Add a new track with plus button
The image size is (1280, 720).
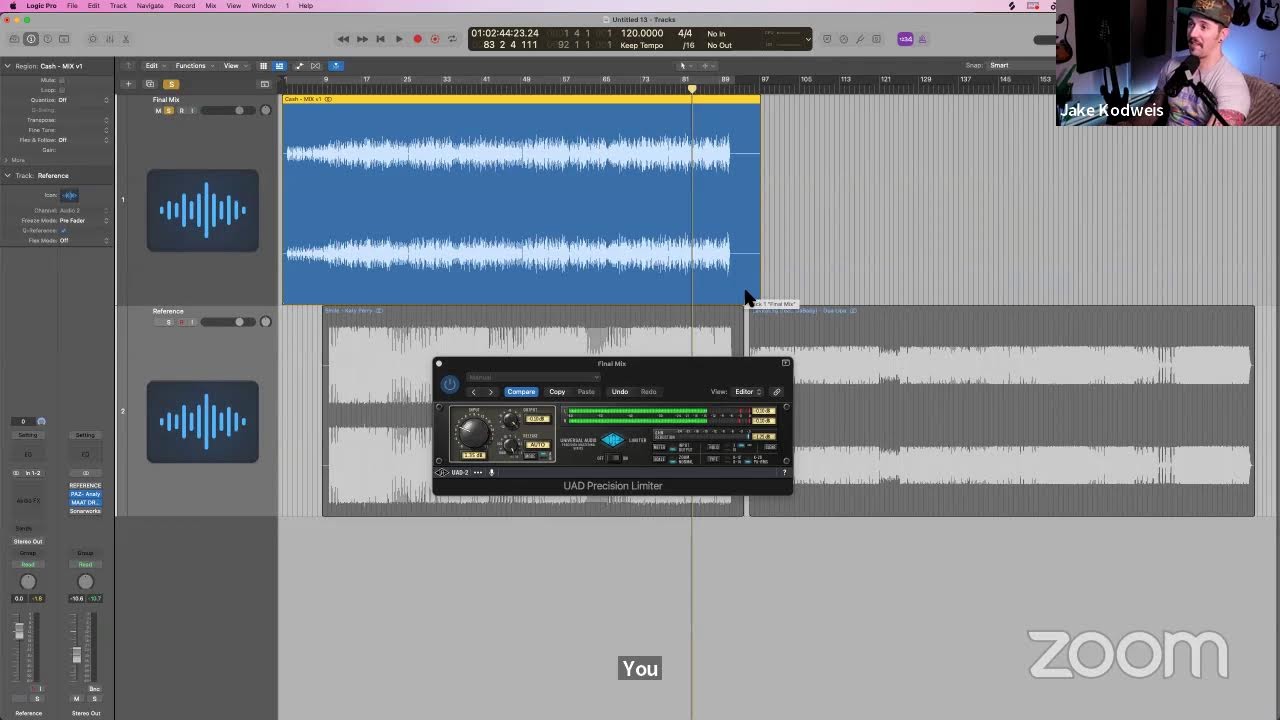pyautogui.click(x=128, y=84)
